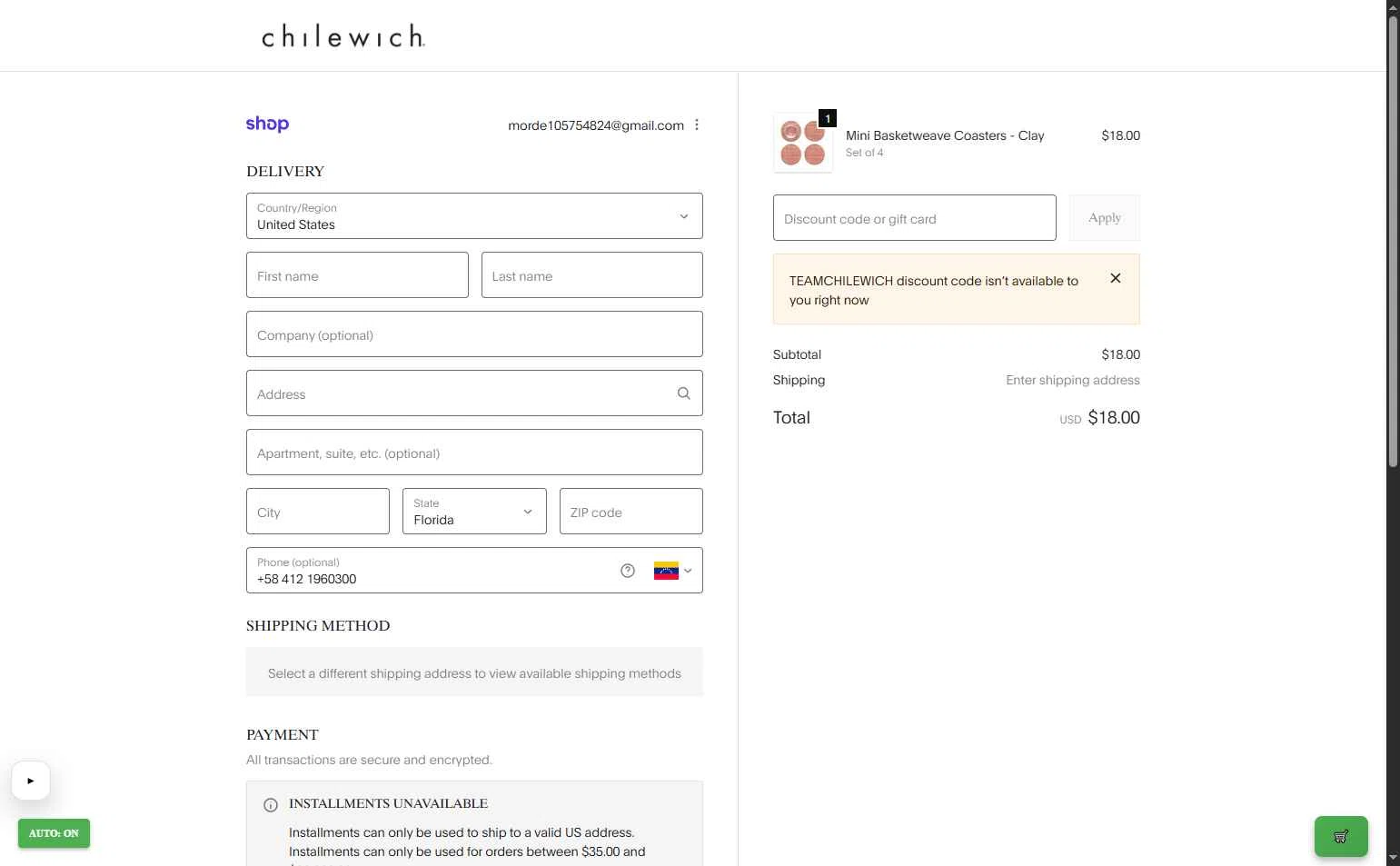Click the page vertical scrollbar thumb

1393,241
